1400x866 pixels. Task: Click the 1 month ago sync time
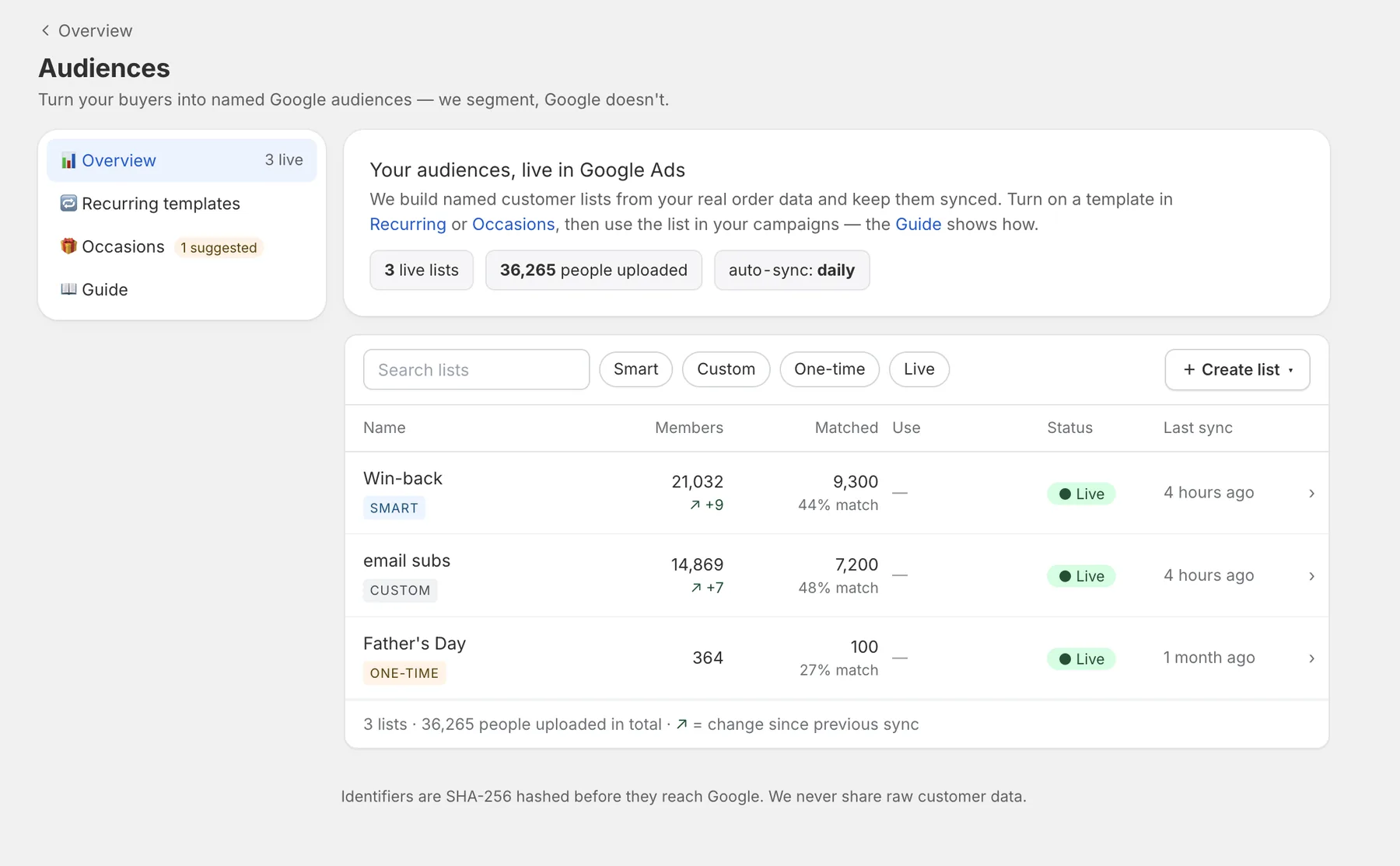coord(1209,658)
